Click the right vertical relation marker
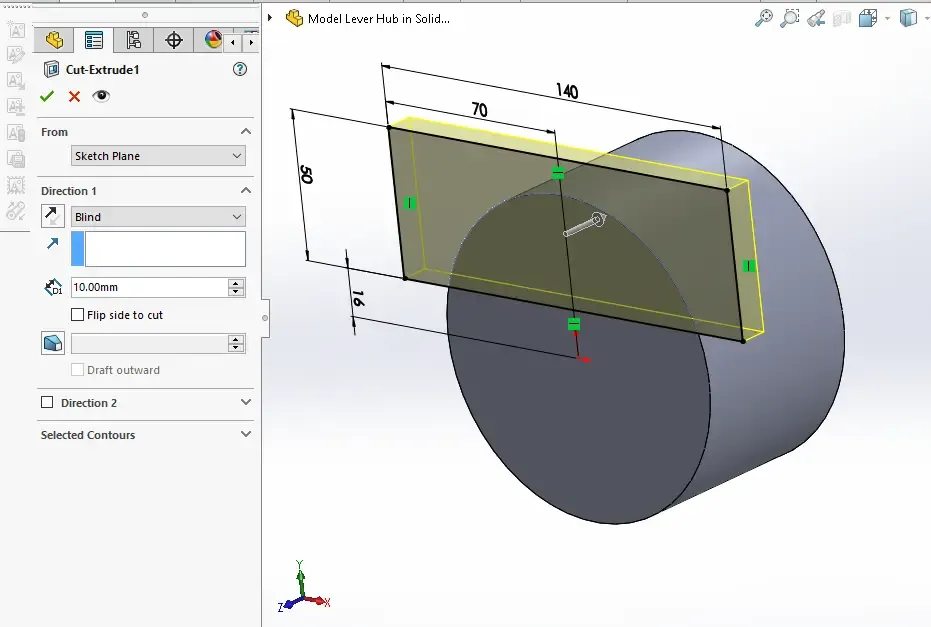Image resolution: width=931 pixels, height=627 pixels. tap(749, 266)
